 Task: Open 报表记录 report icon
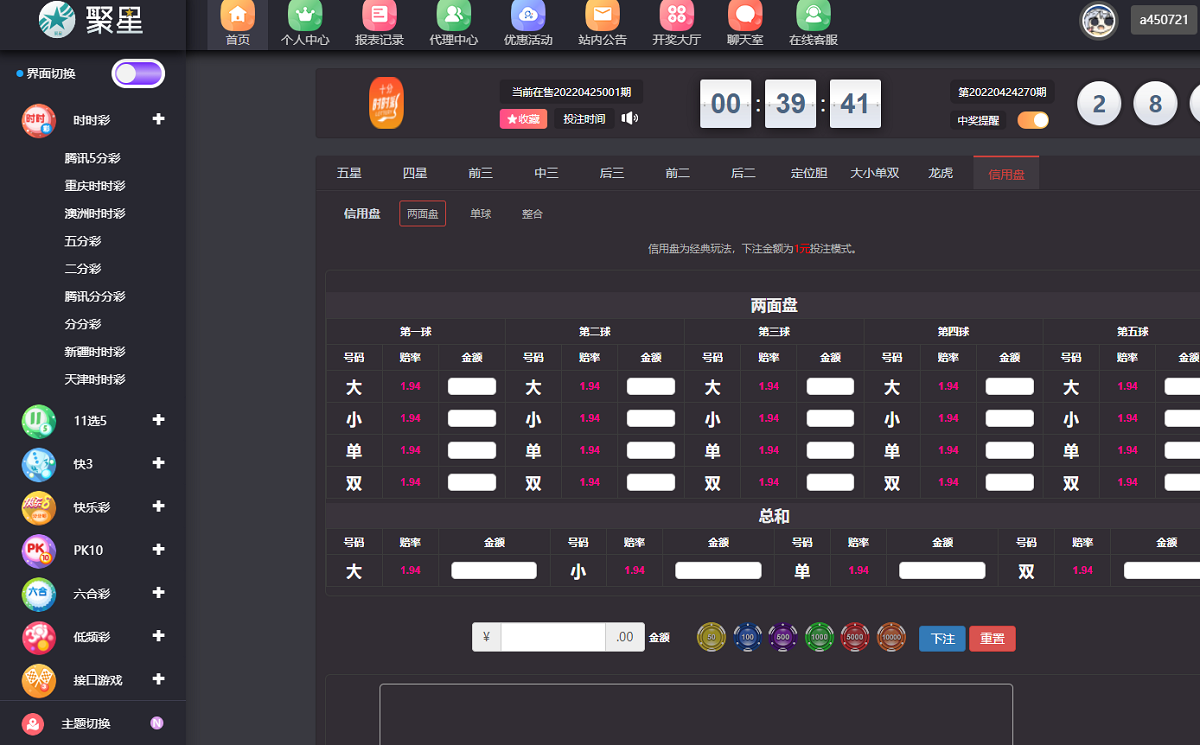pyautogui.click(x=379, y=17)
